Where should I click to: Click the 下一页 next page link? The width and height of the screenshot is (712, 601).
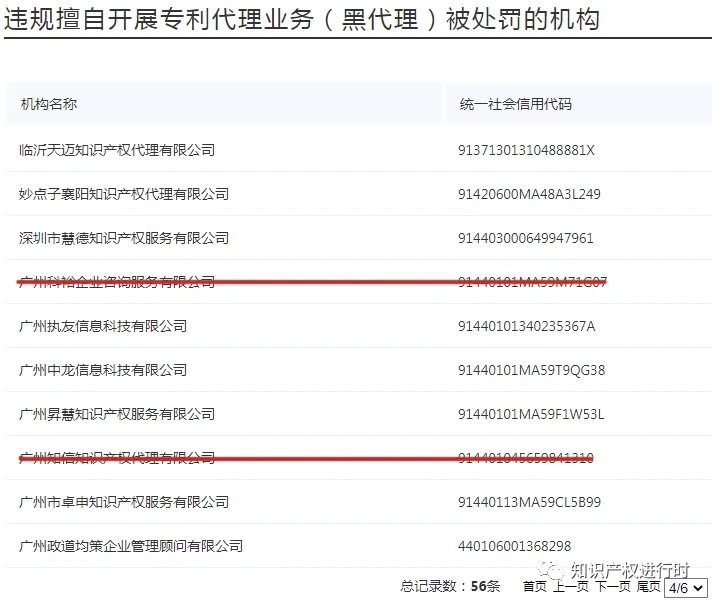pyautogui.click(x=613, y=586)
